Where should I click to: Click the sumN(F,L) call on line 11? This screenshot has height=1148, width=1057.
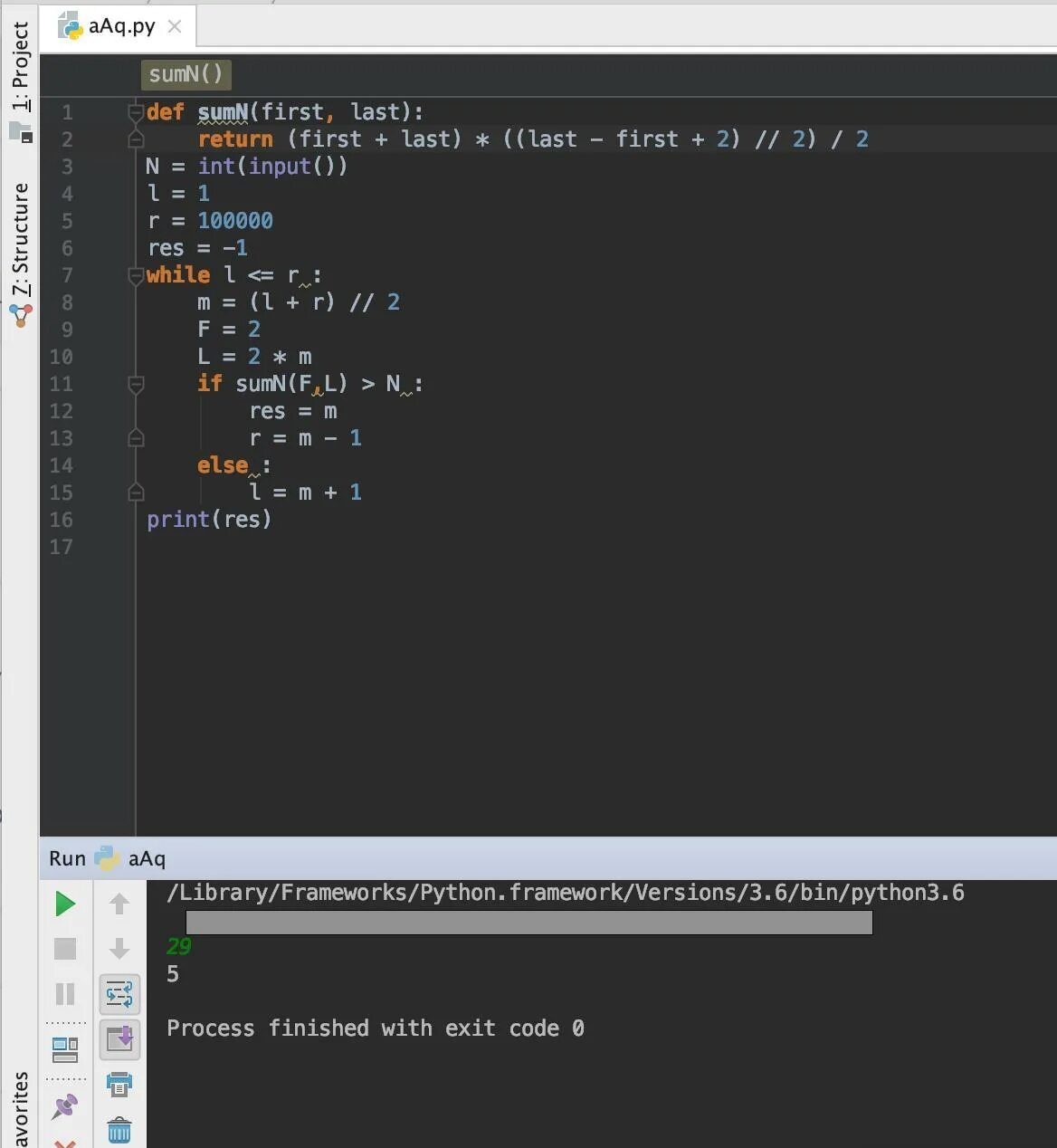point(291,384)
